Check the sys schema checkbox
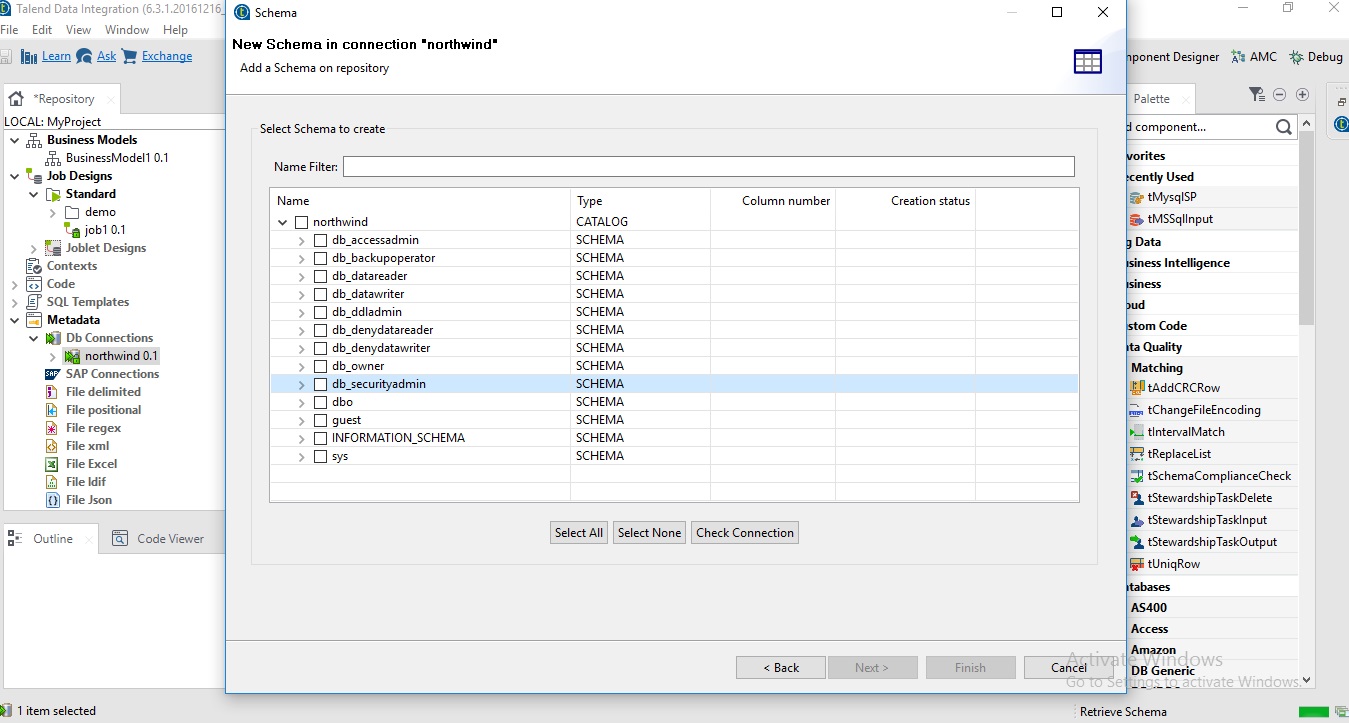Viewport: 1349px width, 723px height. click(320, 456)
